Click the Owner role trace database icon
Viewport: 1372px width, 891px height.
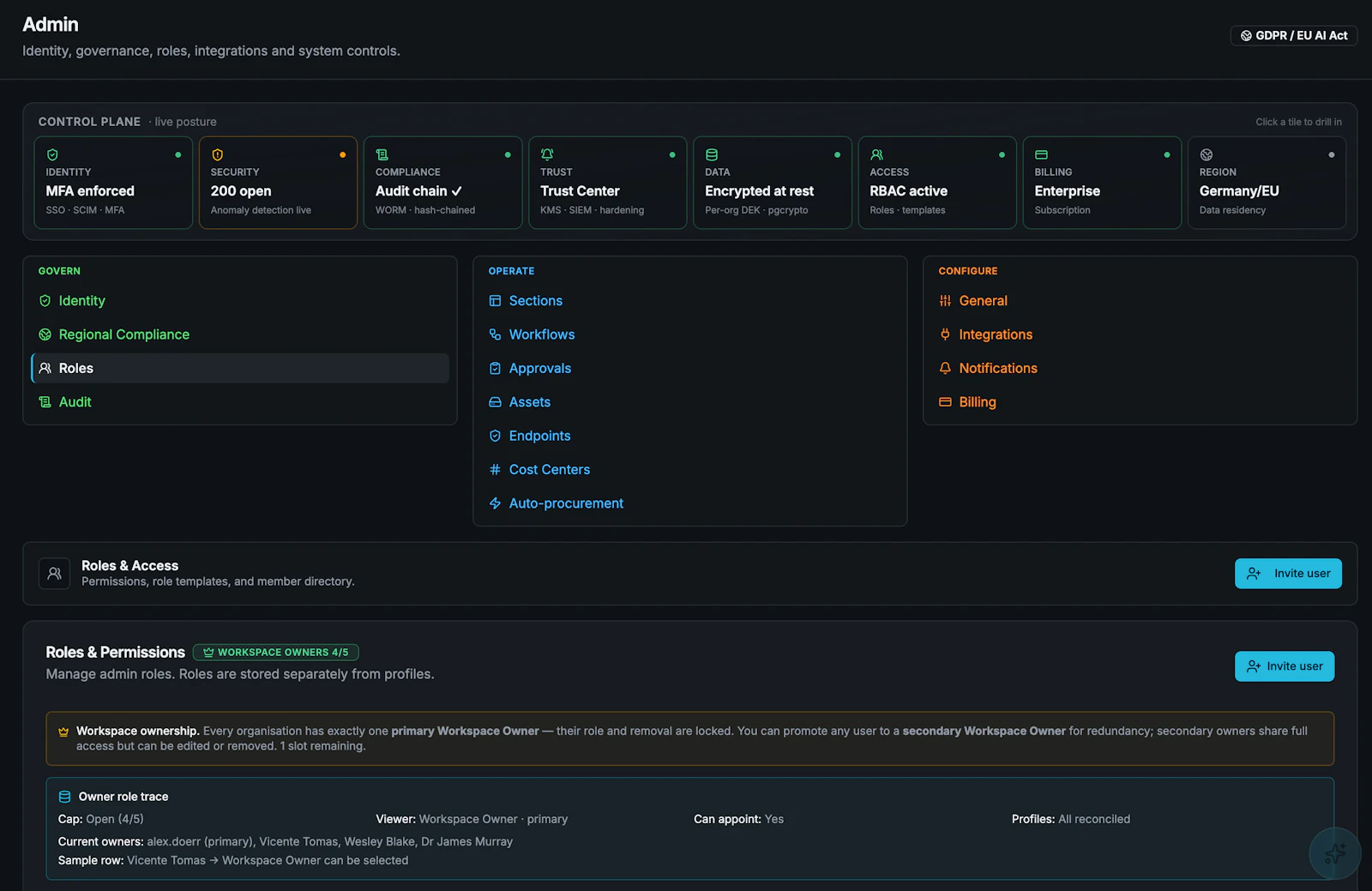(64, 797)
